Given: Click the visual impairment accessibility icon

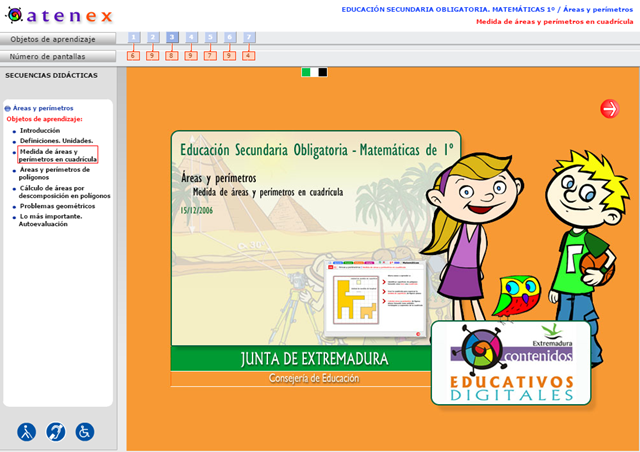Looking at the screenshot, I should point(27,431).
